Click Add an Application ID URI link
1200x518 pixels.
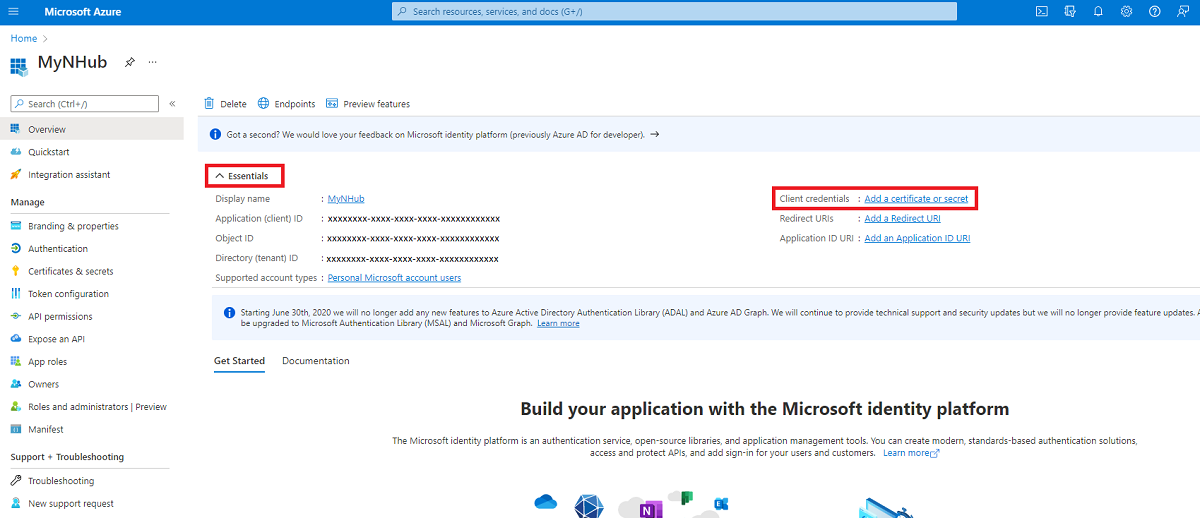point(917,238)
